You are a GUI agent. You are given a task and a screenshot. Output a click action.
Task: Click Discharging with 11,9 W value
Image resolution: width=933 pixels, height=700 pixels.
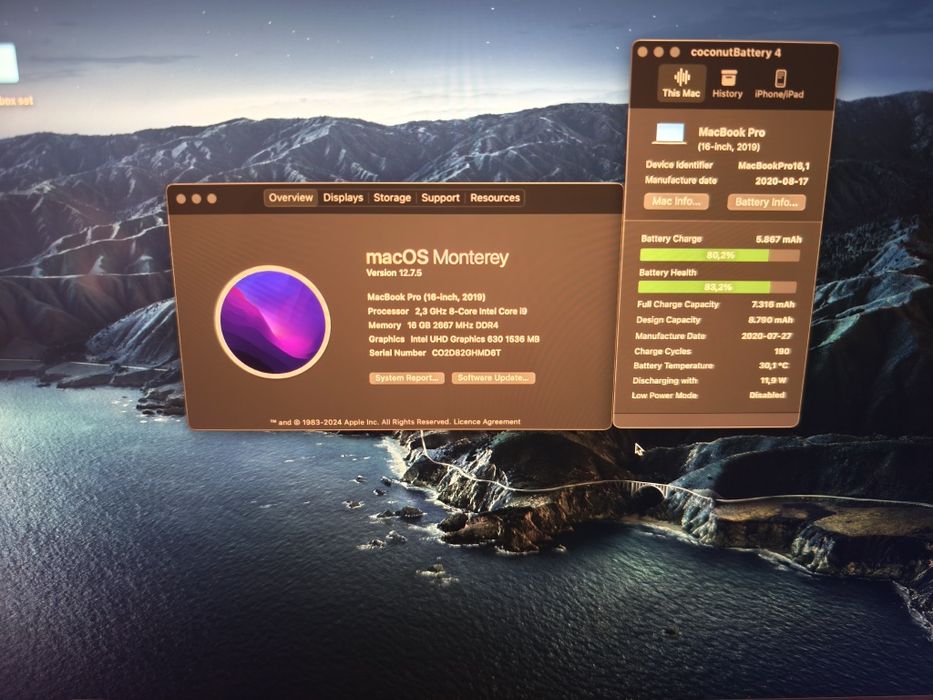tap(774, 380)
